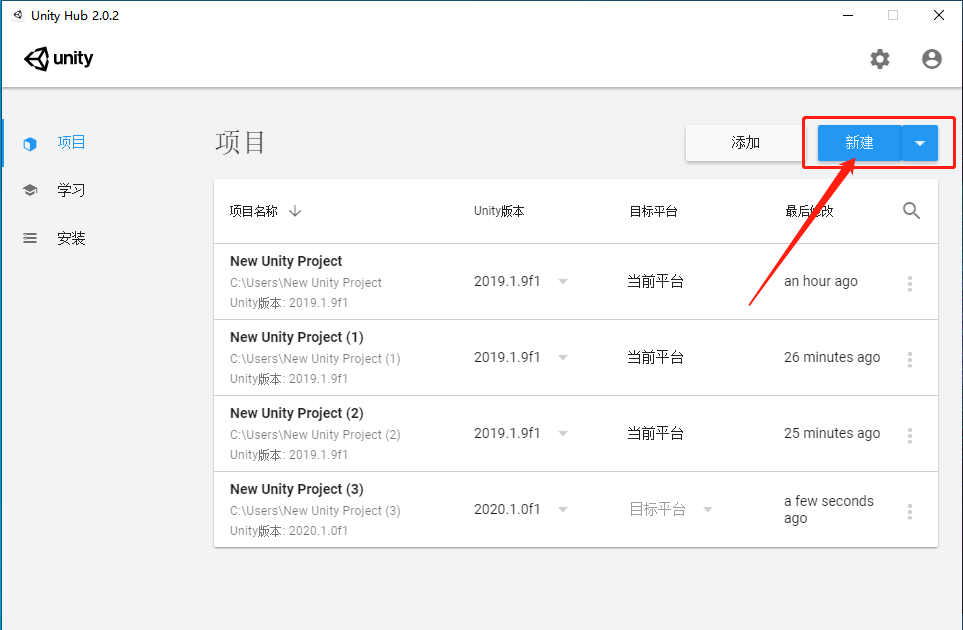Click path C:\Users\New Unity Project (2)
The height and width of the screenshot is (630, 963).
point(315,435)
